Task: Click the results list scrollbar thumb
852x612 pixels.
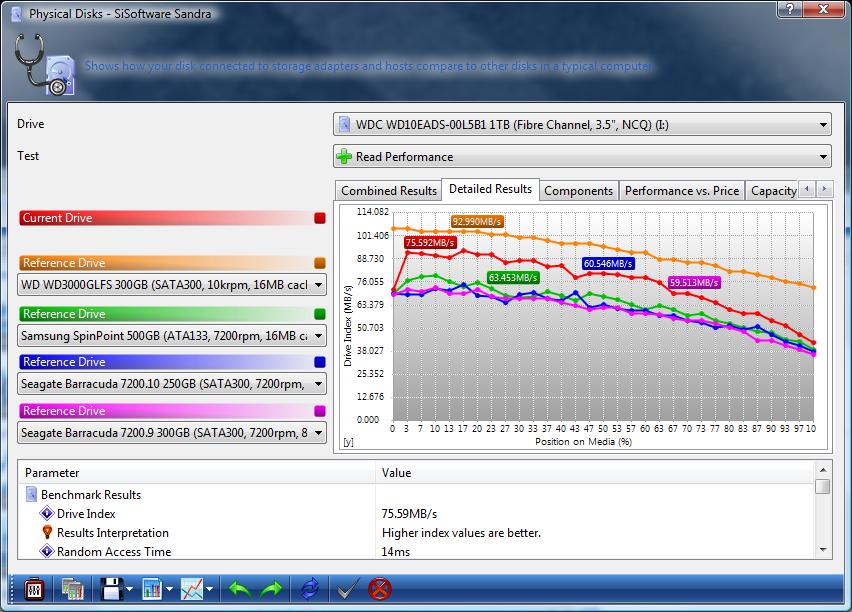Action: (x=823, y=486)
